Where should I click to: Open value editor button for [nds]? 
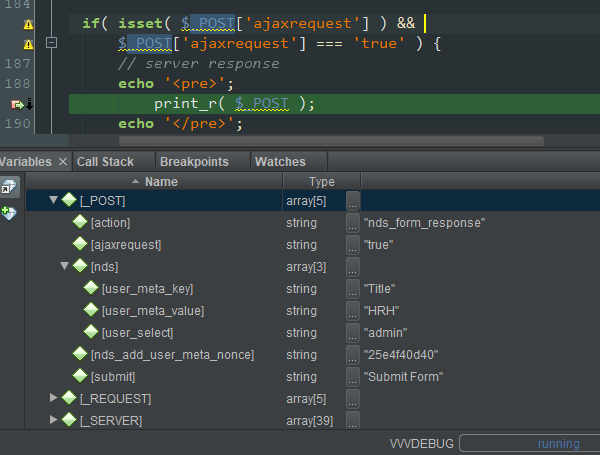(x=353, y=267)
